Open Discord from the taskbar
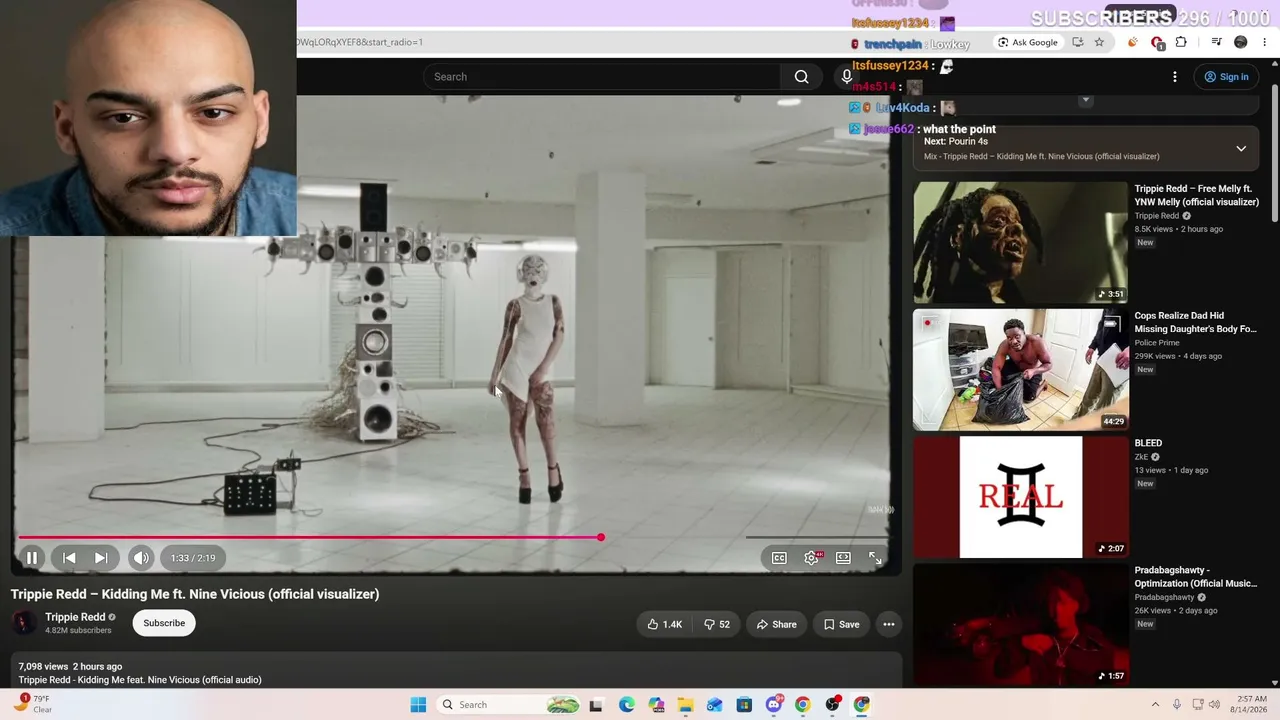This screenshot has height=720, width=1280. coord(773,705)
